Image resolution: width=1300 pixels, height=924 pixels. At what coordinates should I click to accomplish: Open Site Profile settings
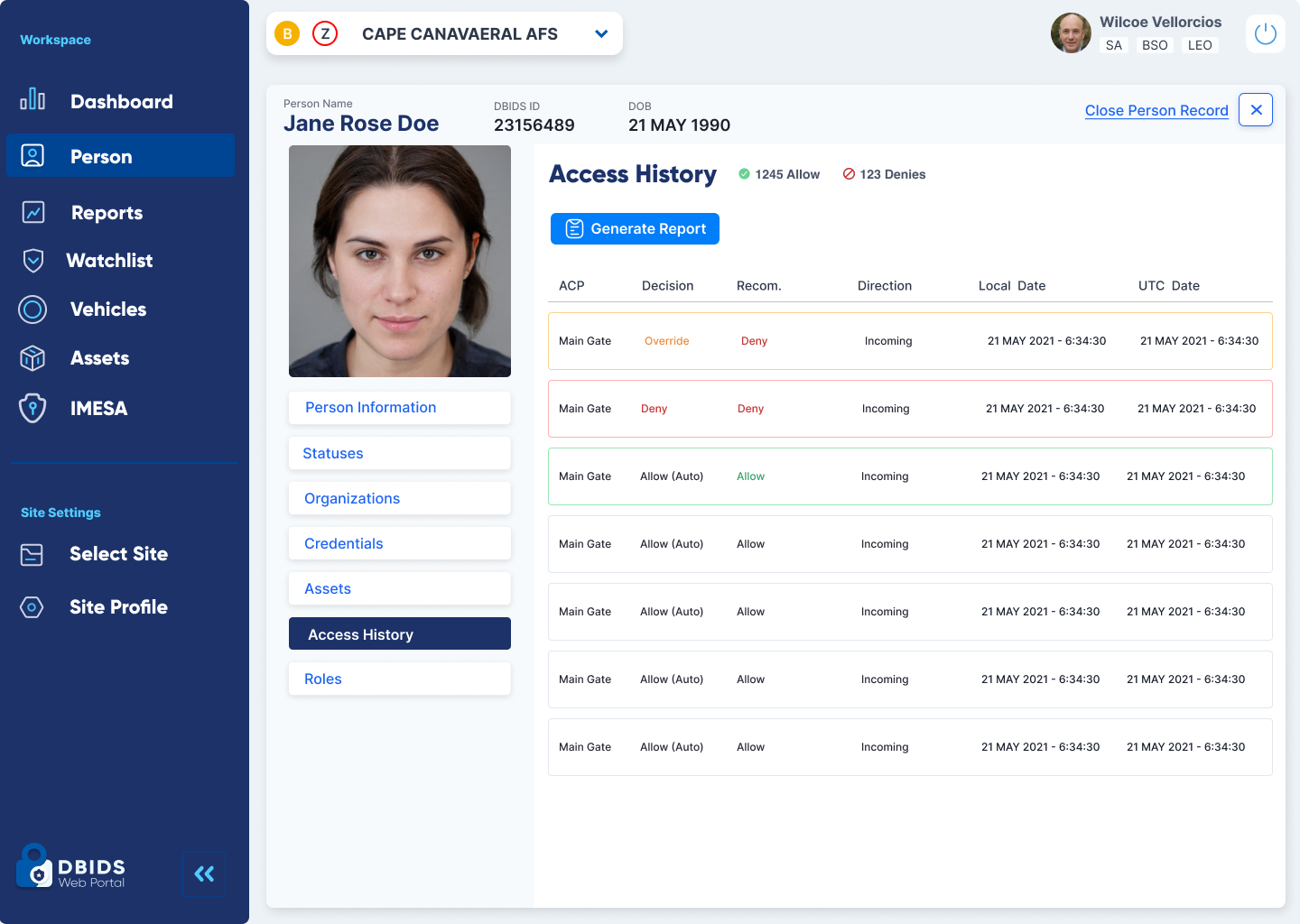pos(118,607)
